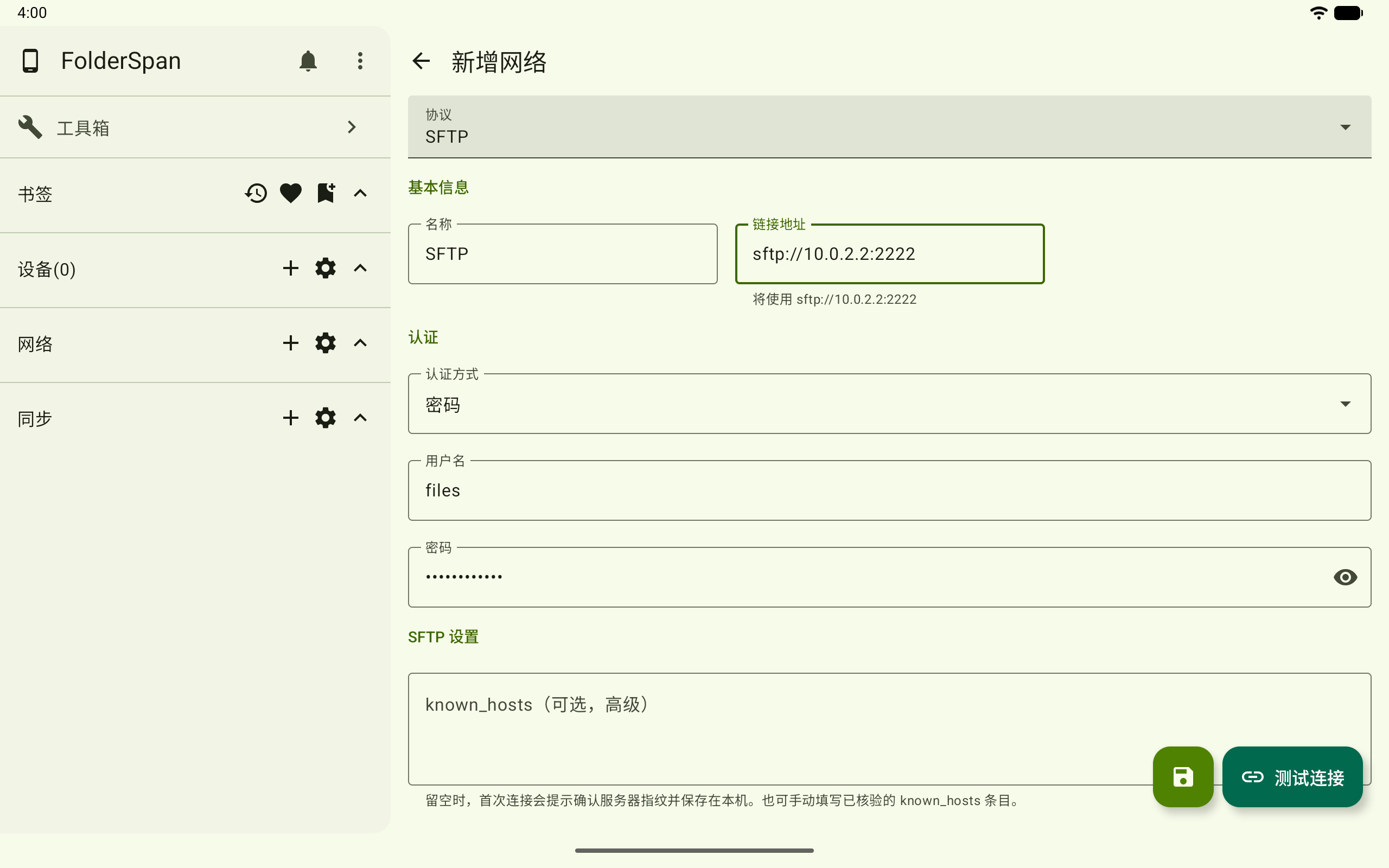Select the 同步 section label
Screen dimensions: 1389x868
(35, 418)
